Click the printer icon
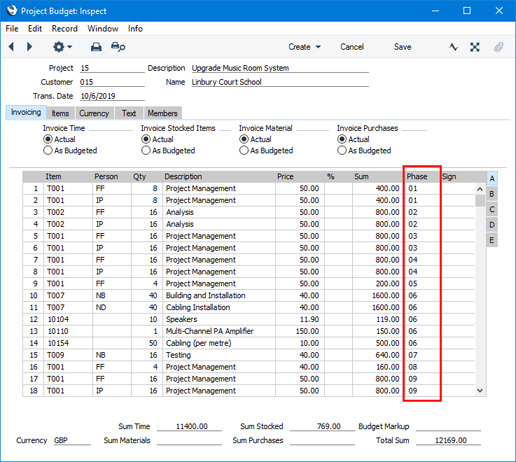The image size is (516, 462). pos(96,47)
